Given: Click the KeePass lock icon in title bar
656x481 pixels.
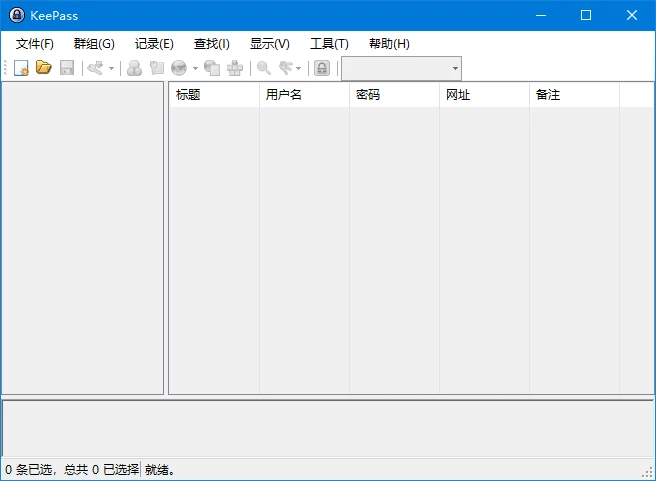Looking at the screenshot, I should (17, 15).
